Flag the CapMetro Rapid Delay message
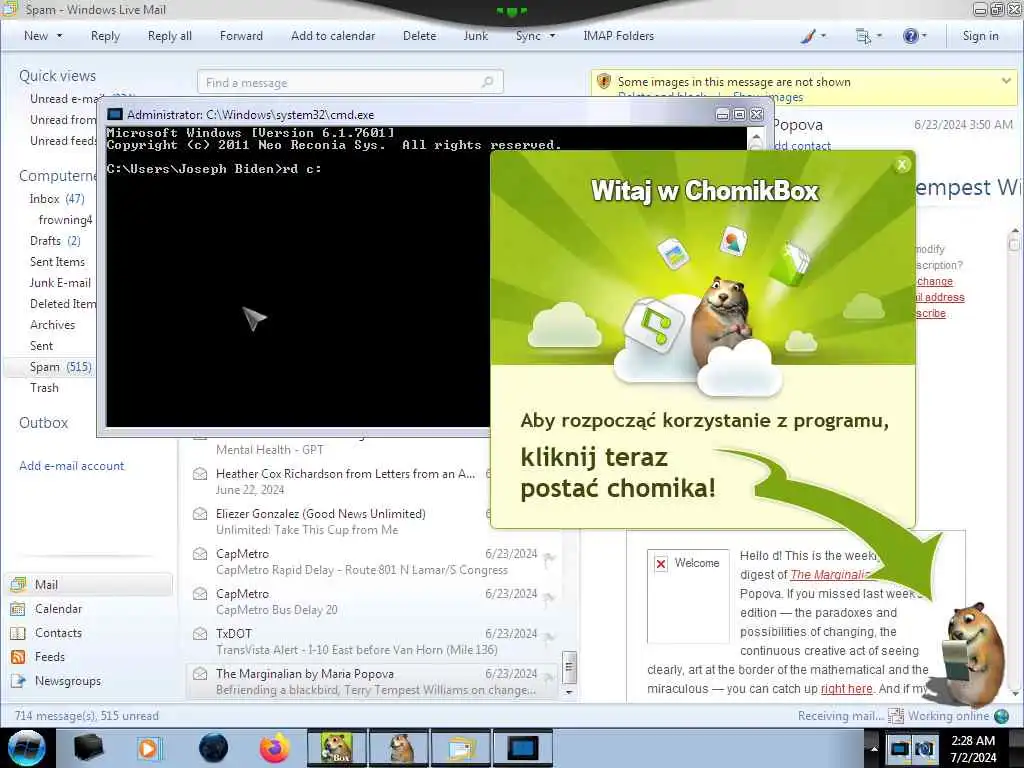1024x768 pixels. 549,558
